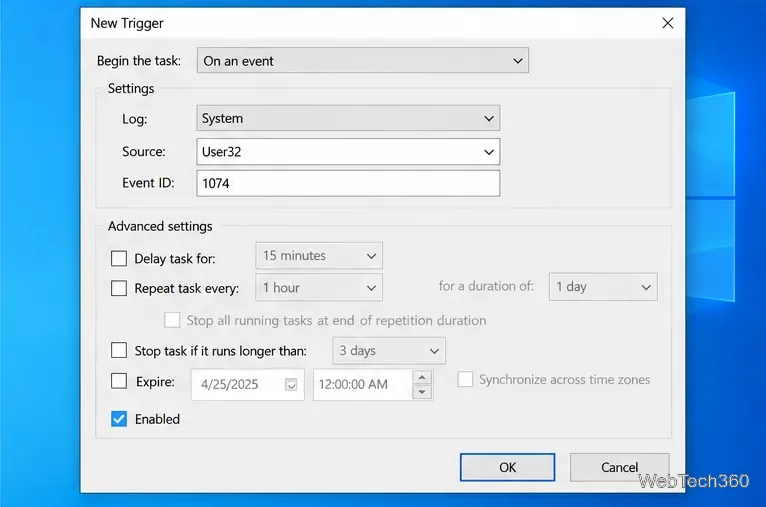Toggle Stop all running tasks checkbox

tap(172, 320)
